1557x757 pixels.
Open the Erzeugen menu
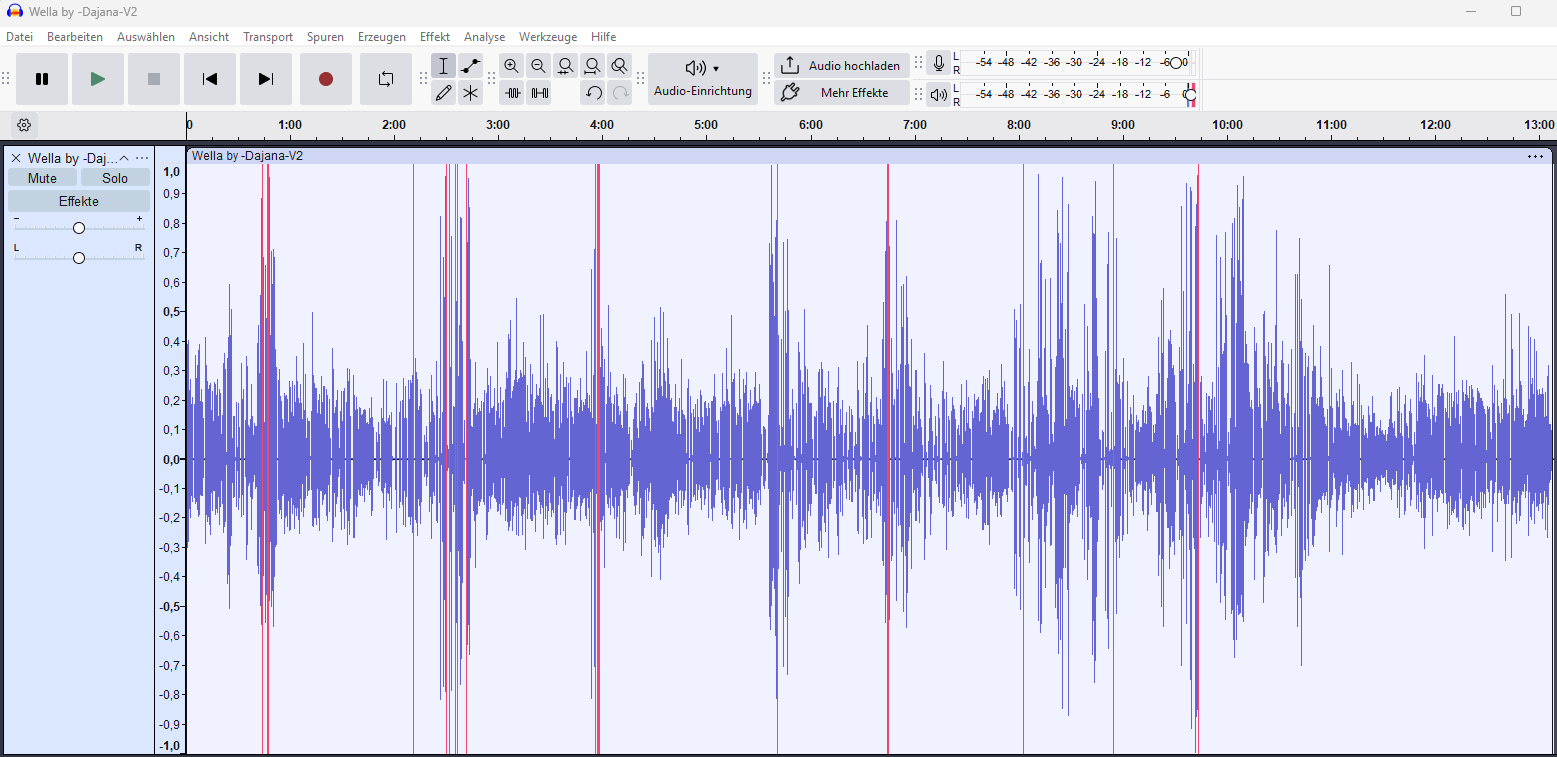click(382, 37)
